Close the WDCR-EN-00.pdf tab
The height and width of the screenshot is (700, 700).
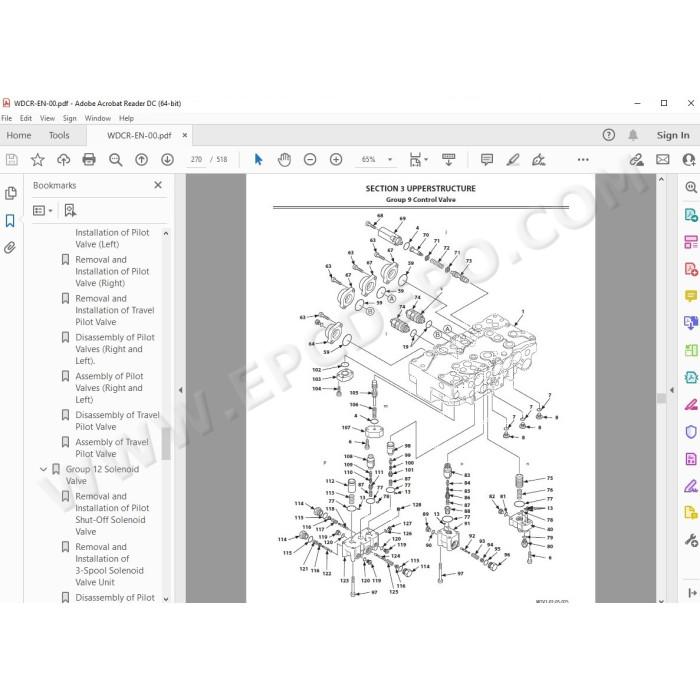pos(185,135)
